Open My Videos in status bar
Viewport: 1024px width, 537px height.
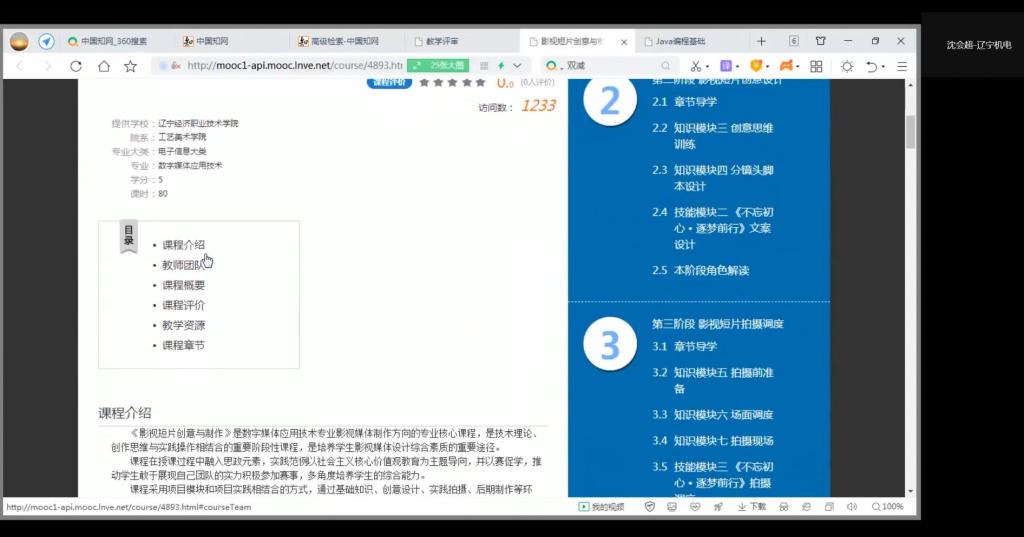coord(602,507)
